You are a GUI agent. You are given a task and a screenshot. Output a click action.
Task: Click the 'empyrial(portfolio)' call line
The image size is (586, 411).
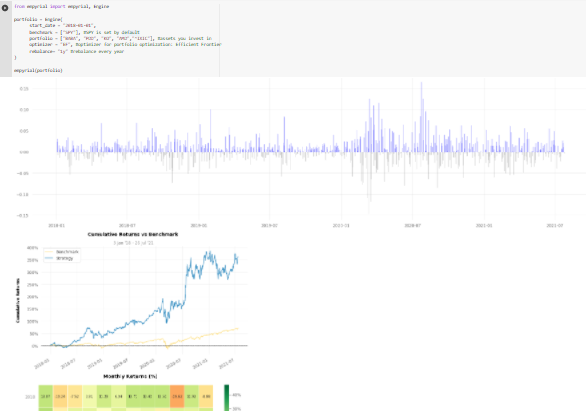tap(38, 70)
